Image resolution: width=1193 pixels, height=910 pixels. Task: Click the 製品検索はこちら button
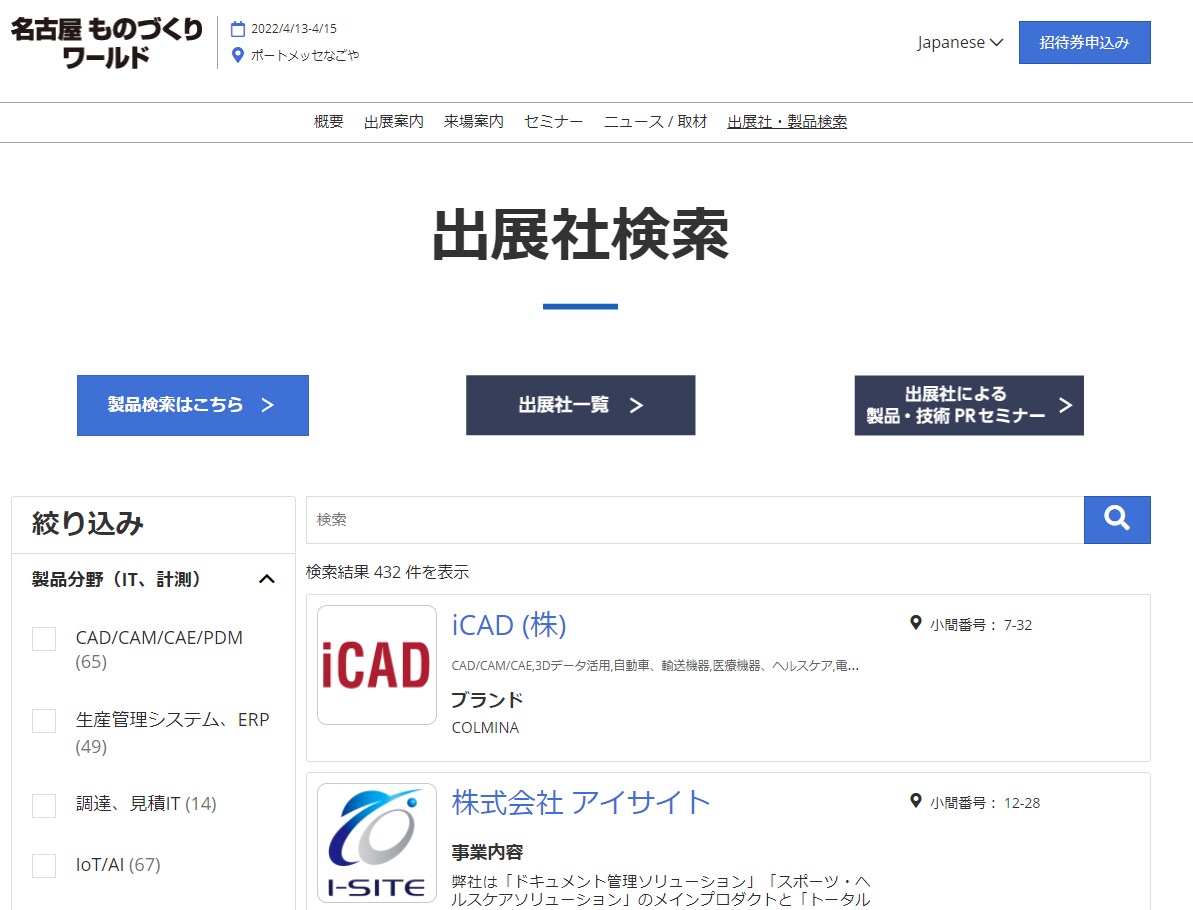pos(192,405)
